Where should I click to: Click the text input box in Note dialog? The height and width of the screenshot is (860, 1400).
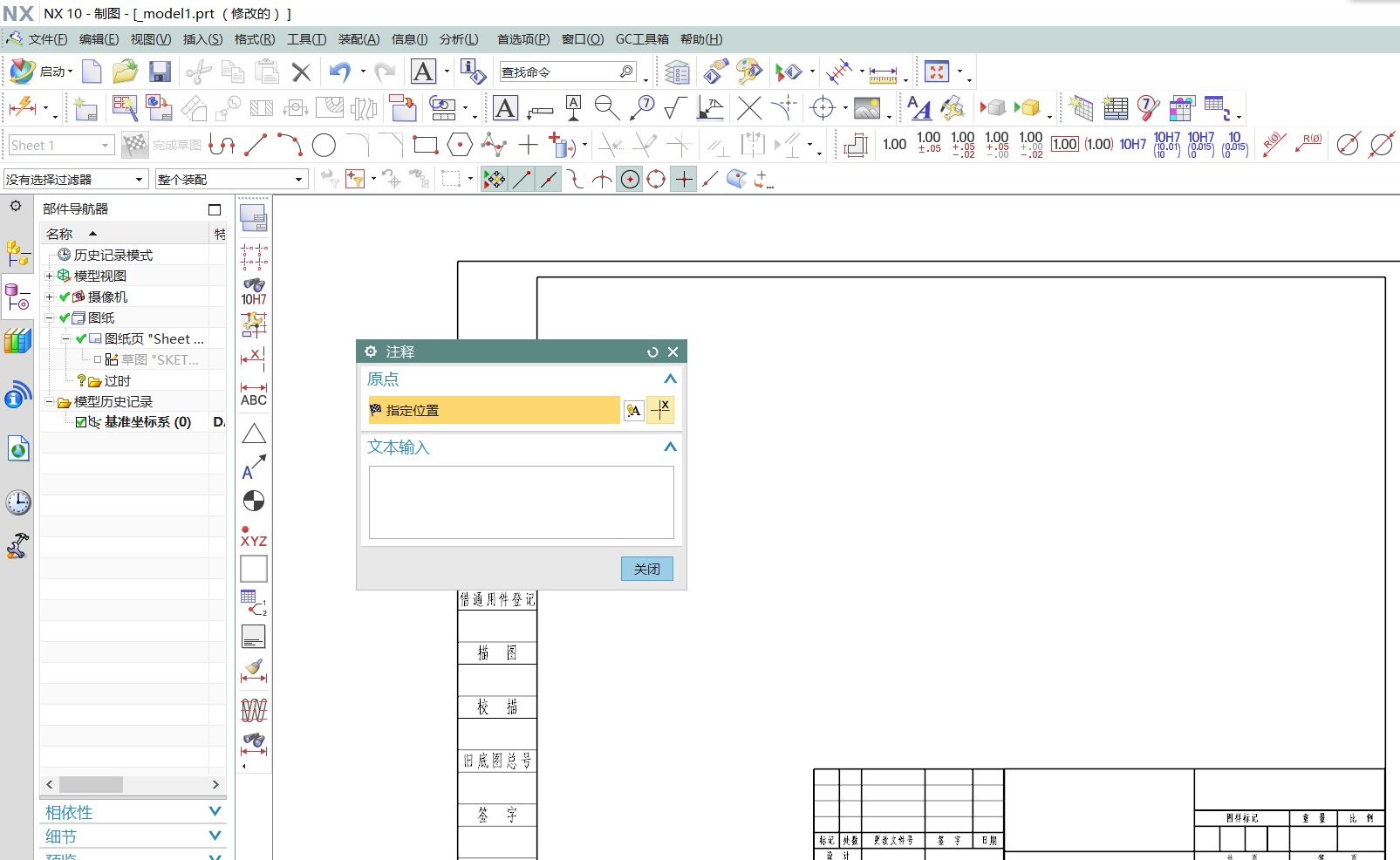click(522, 502)
